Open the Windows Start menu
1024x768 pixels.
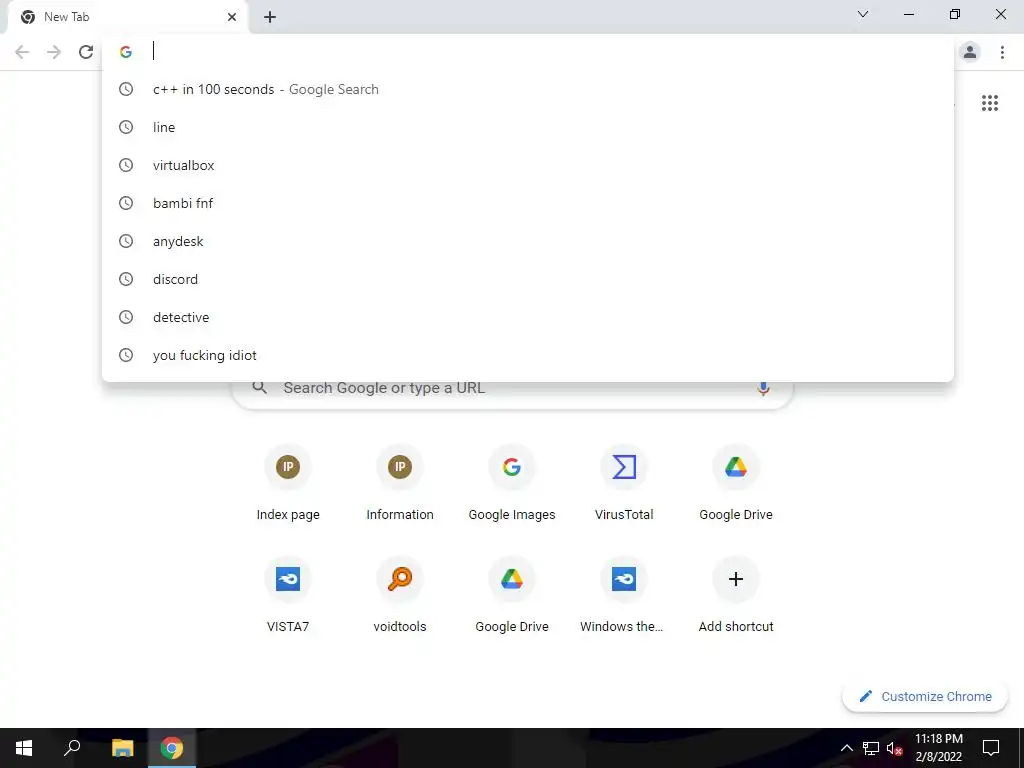[x=24, y=748]
